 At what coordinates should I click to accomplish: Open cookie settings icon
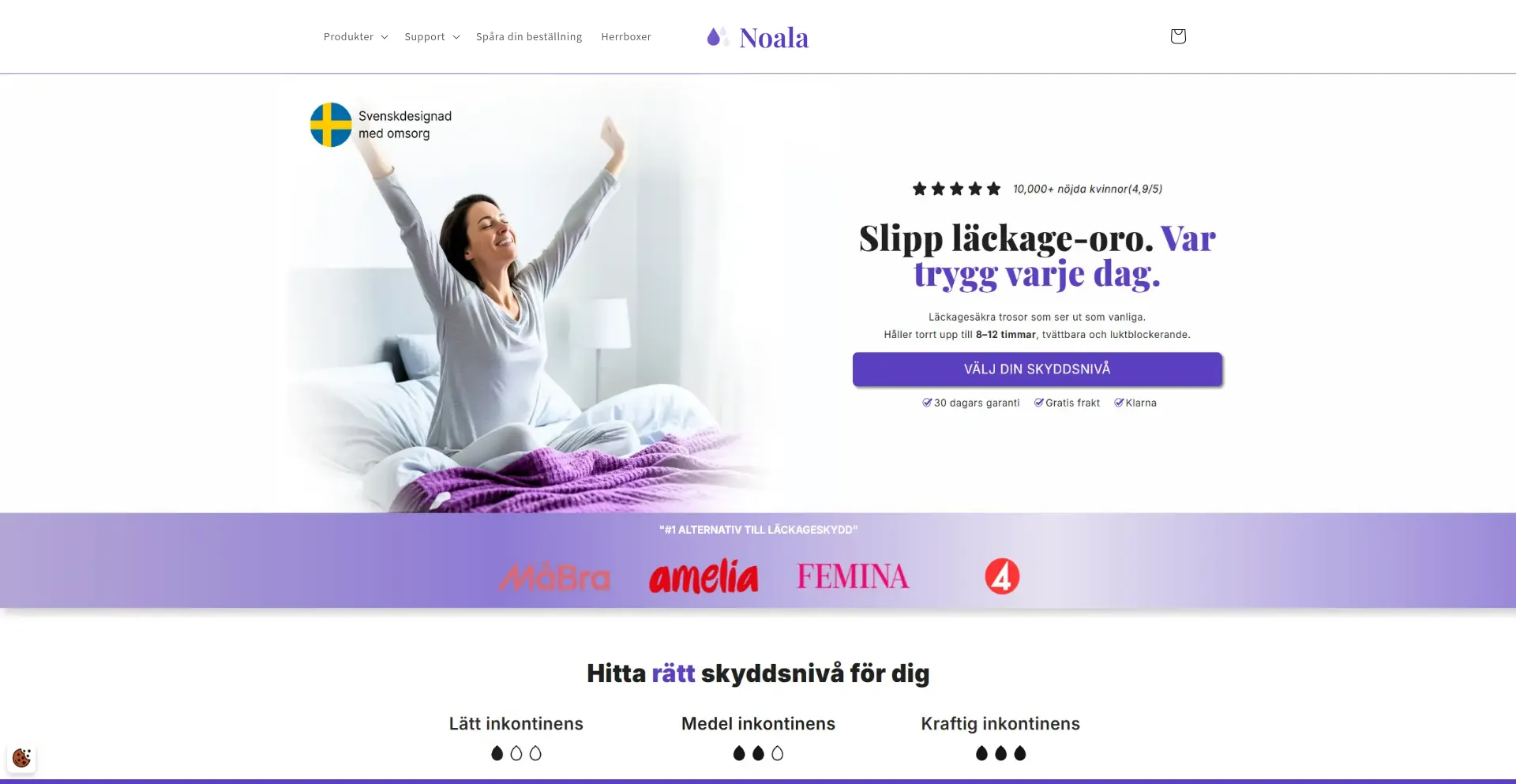click(x=21, y=758)
